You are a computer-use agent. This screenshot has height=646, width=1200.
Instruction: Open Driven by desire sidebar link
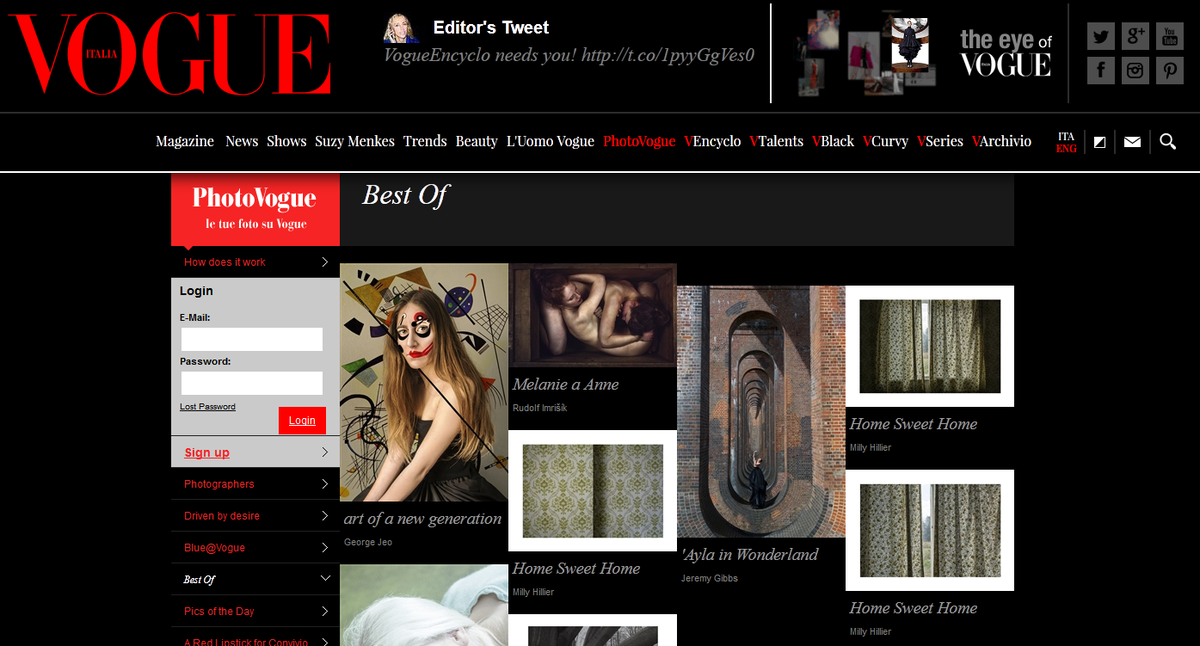pyautogui.click(x=222, y=516)
